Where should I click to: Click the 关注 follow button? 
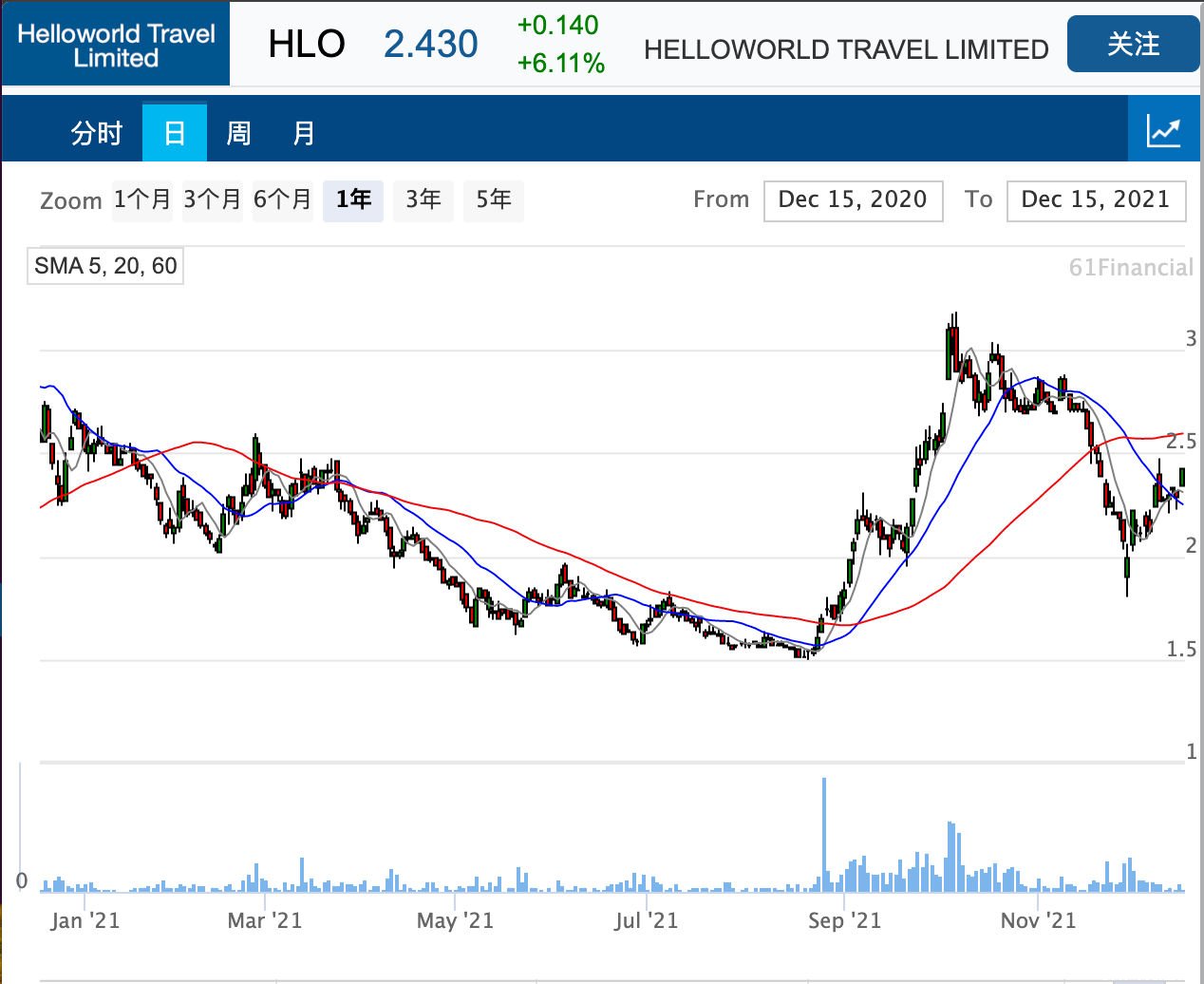coord(1133,44)
